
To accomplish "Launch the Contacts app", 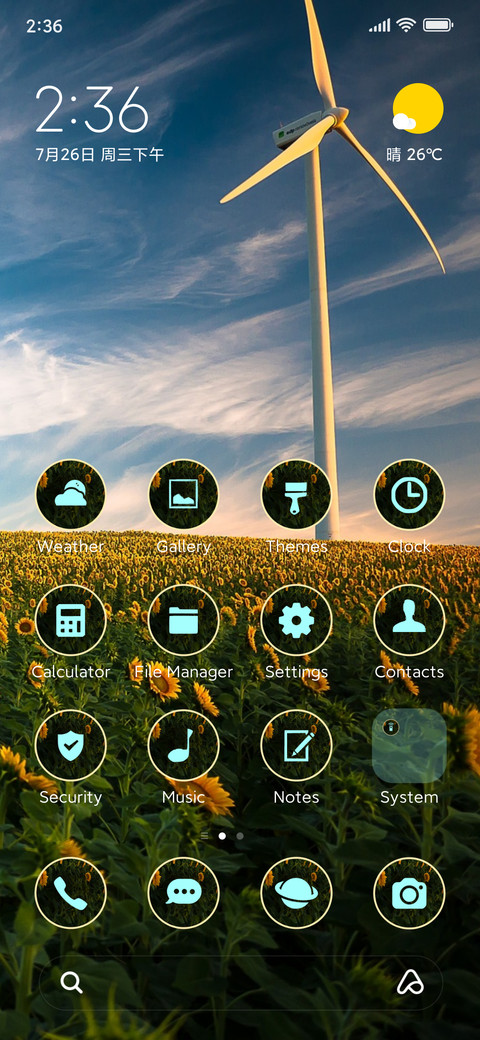I will point(409,620).
